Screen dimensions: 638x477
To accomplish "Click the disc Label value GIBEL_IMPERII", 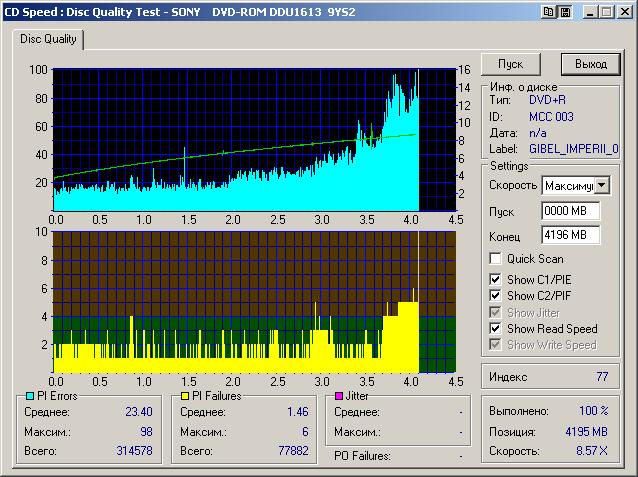I will (573, 149).
